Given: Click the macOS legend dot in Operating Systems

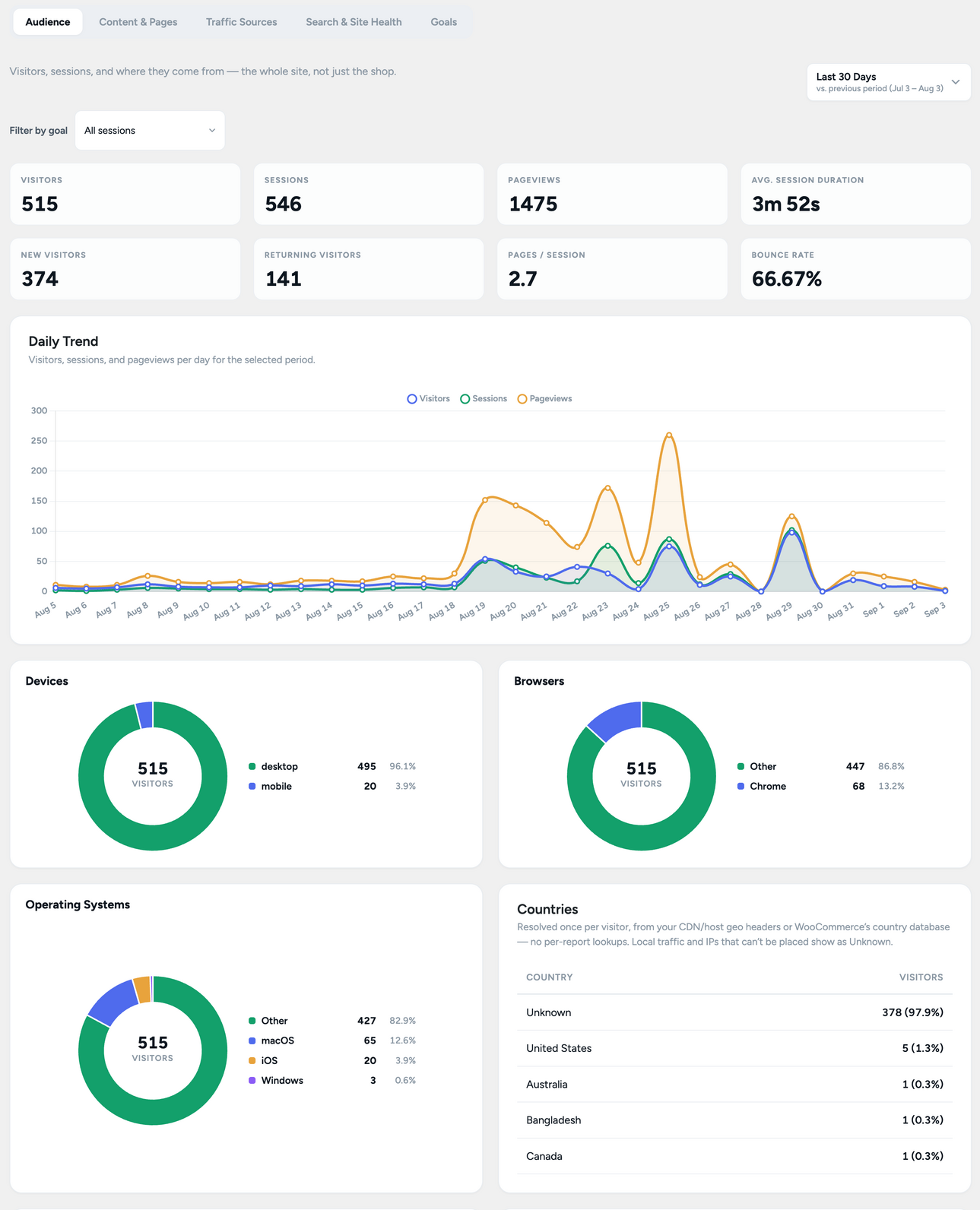Looking at the screenshot, I should pyautogui.click(x=252, y=1041).
